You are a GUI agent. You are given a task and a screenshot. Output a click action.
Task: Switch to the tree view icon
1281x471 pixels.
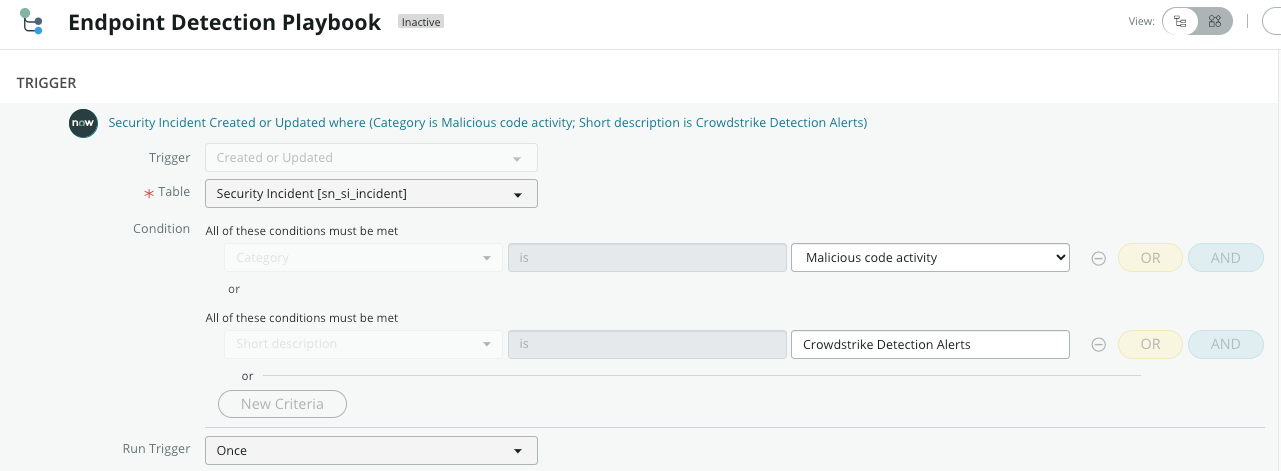tap(1181, 21)
